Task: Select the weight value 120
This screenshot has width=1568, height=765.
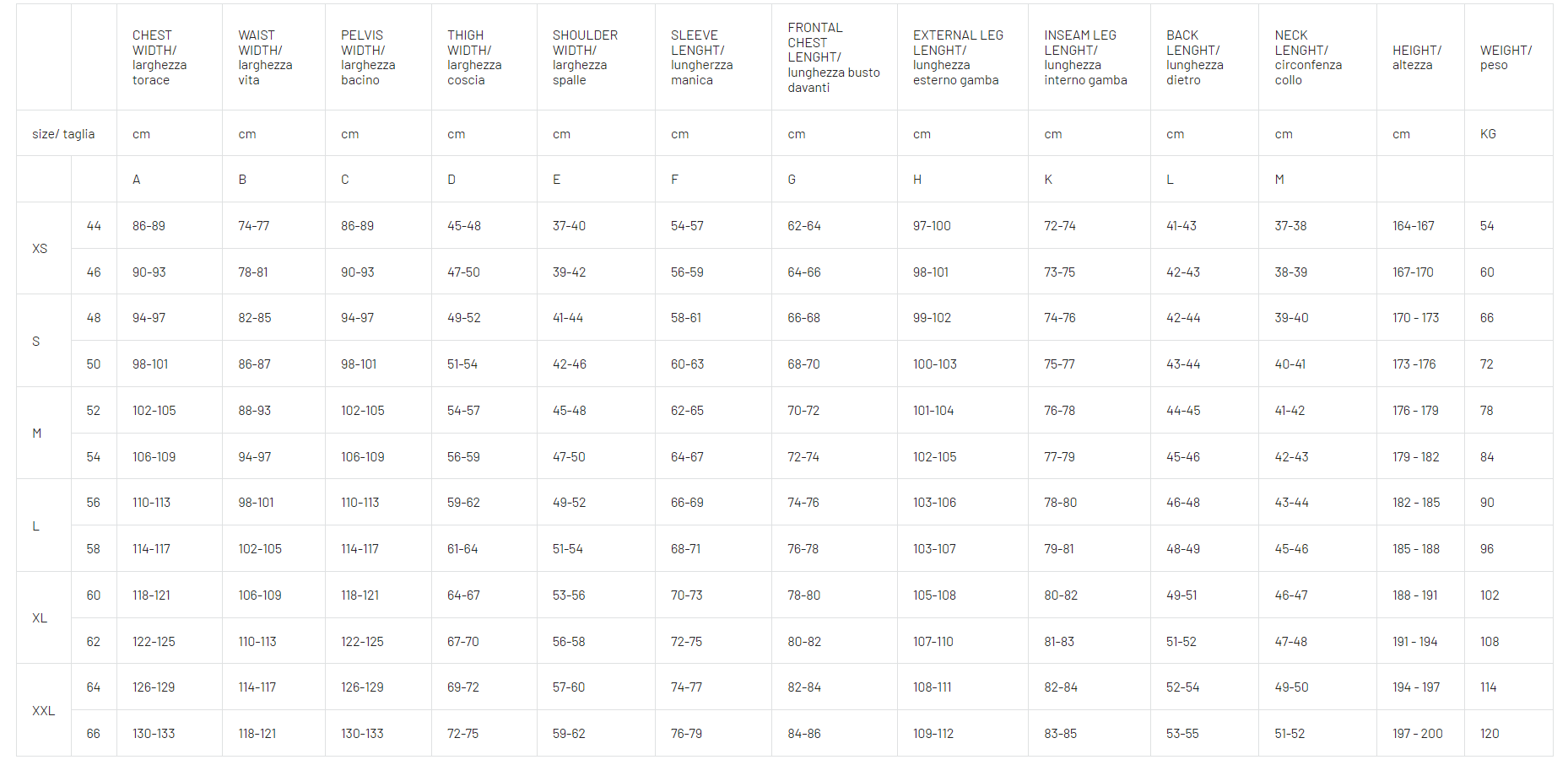Action: (x=1490, y=734)
